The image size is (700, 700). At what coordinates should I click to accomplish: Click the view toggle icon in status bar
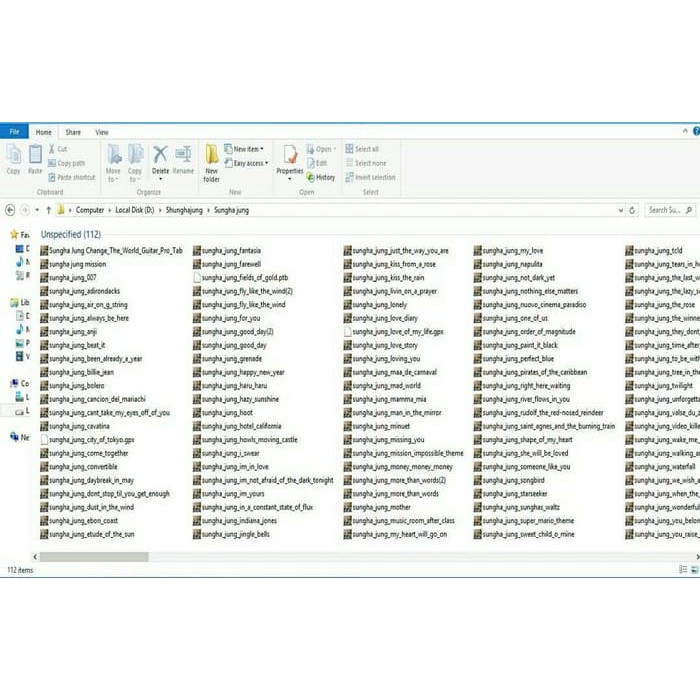coord(695,570)
